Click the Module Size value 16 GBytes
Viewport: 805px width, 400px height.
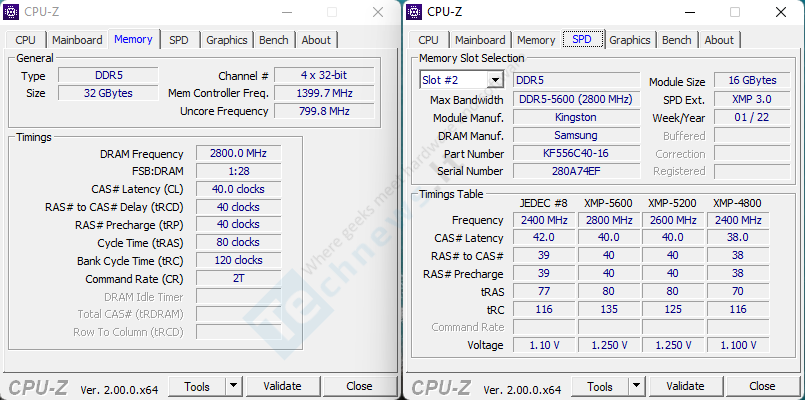[752, 80]
